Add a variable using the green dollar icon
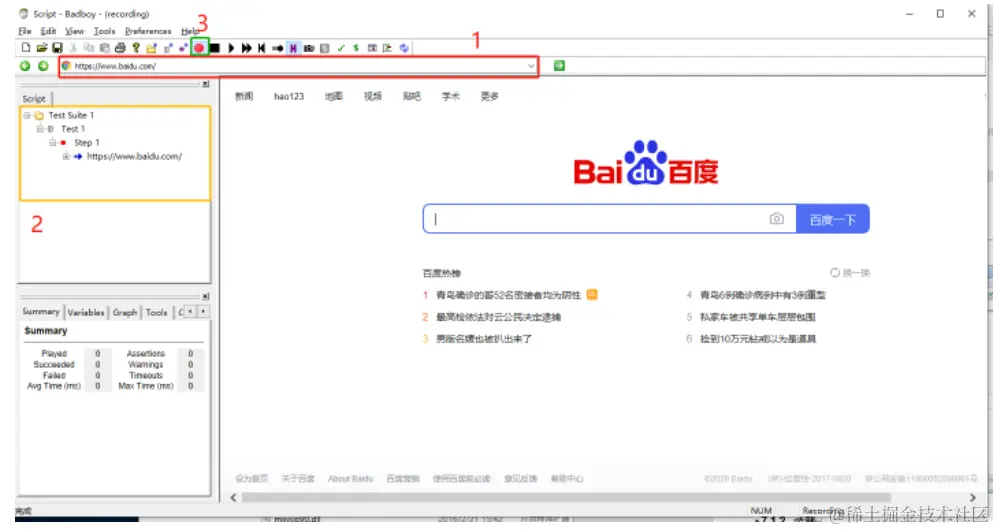The width and height of the screenshot is (995, 531). coord(356,48)
